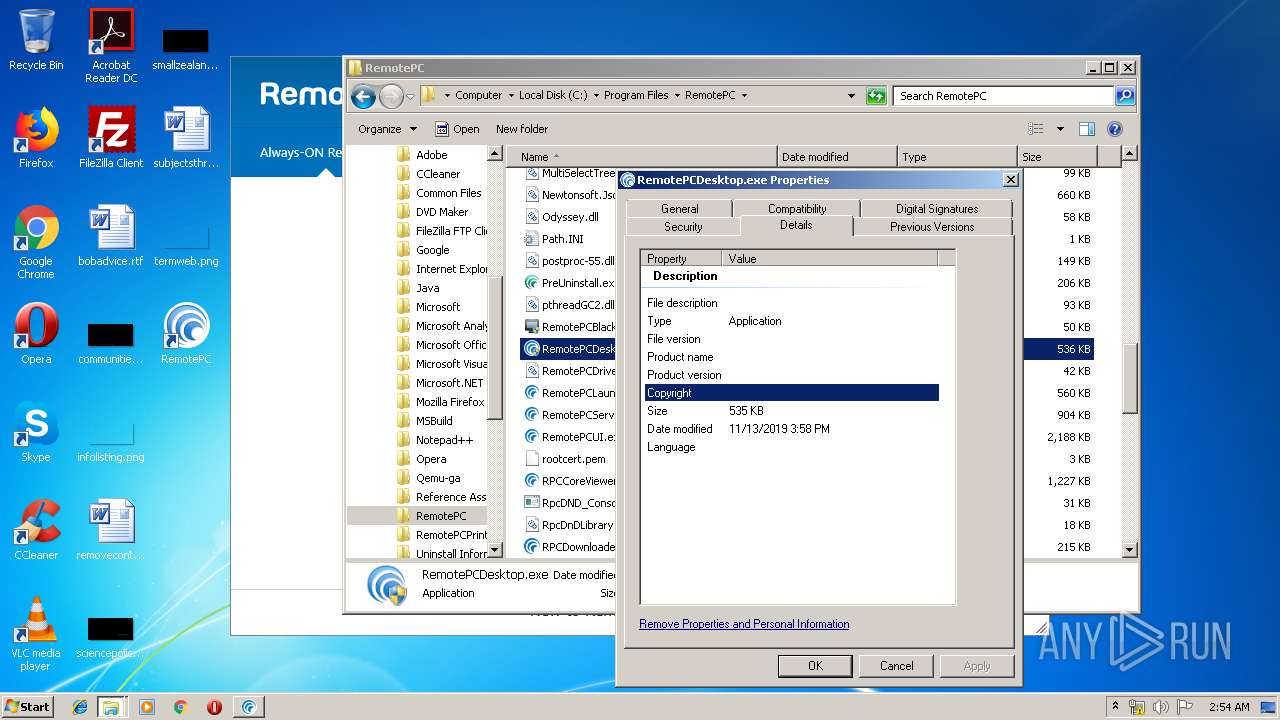
Task: Open the Previous Versions tab
Action: pos(932,227)
